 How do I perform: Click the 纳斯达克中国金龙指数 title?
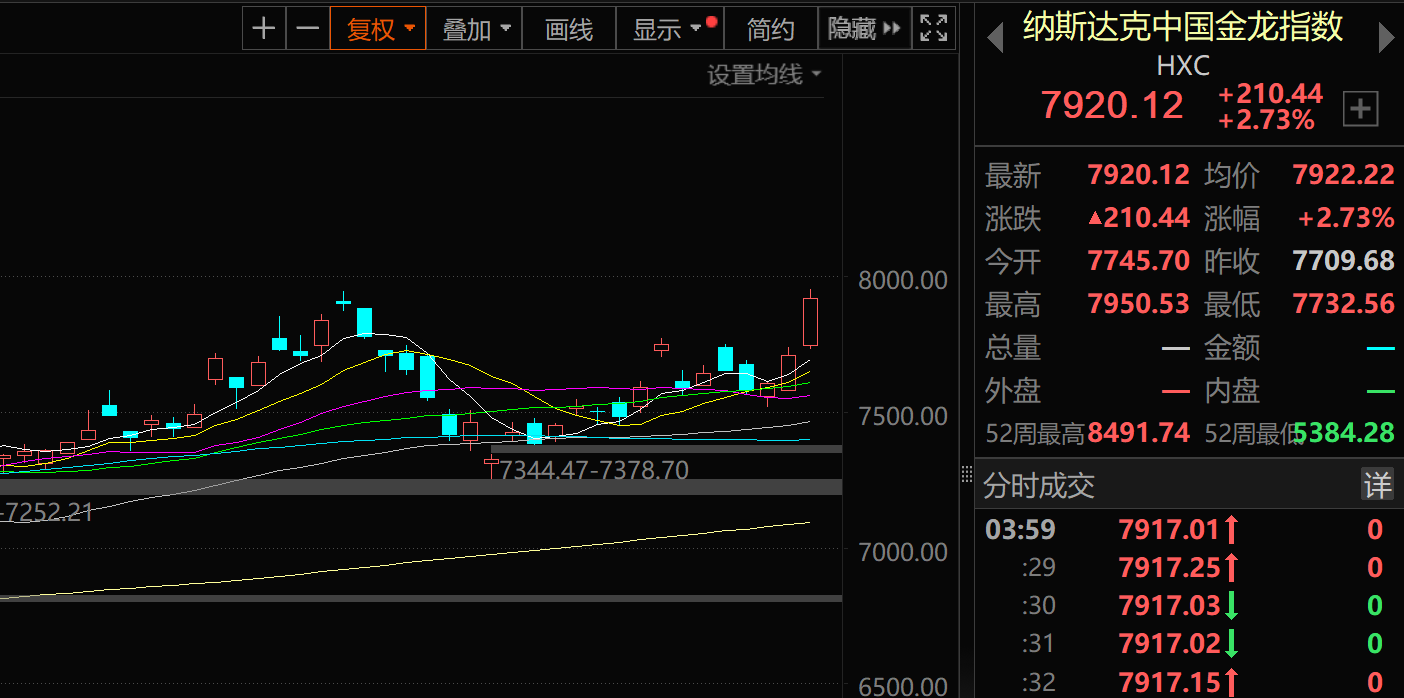[1183, 27]
